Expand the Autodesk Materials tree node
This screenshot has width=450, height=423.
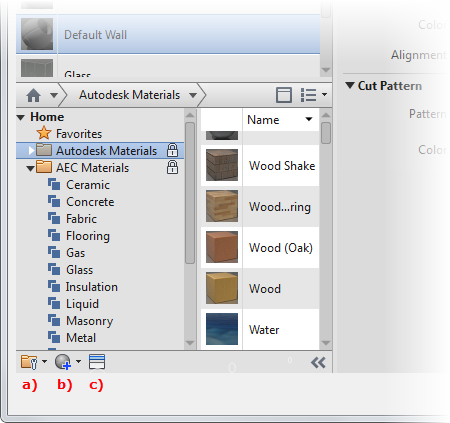pos(31,150)
